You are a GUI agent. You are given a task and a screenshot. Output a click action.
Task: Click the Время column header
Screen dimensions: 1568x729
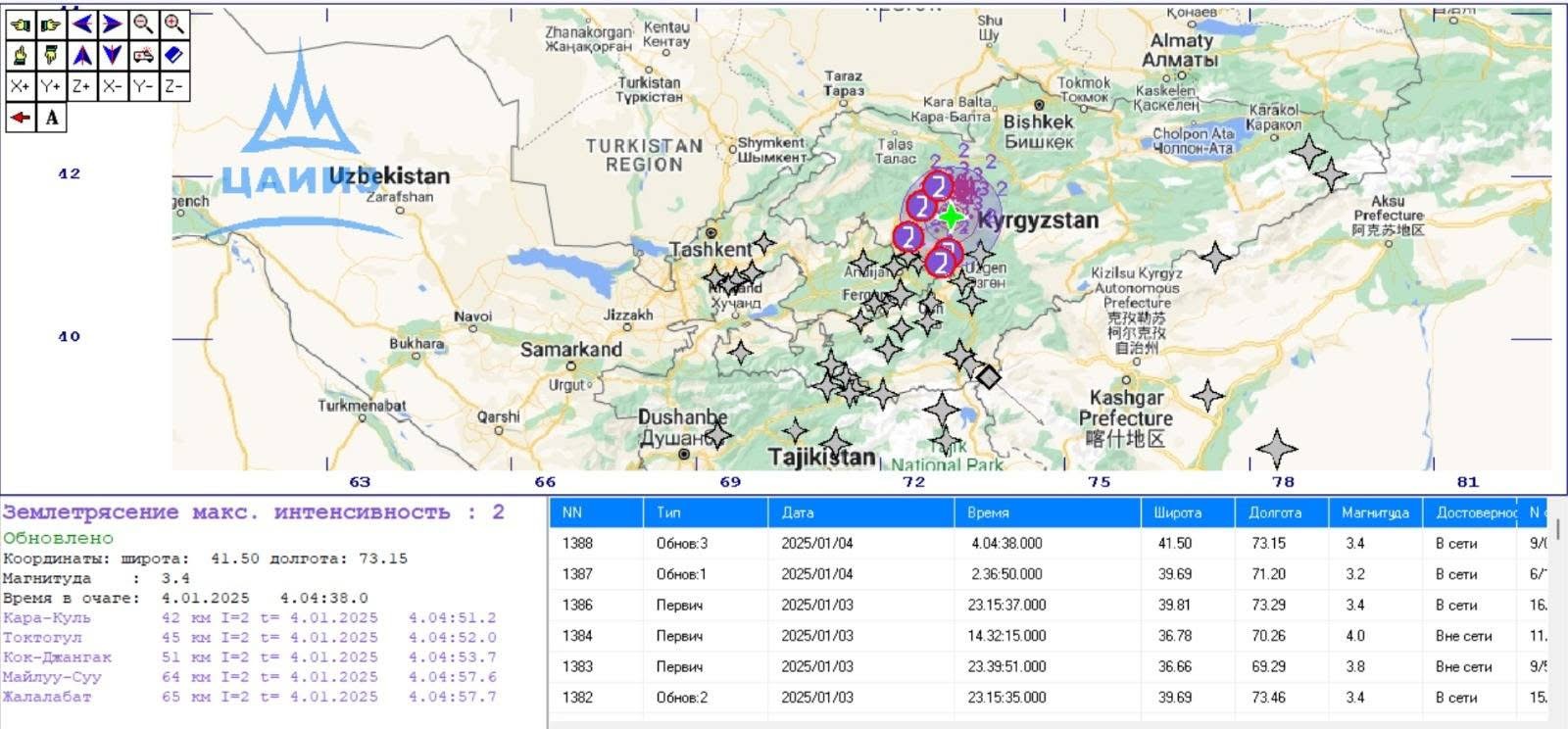click(986, 512)
